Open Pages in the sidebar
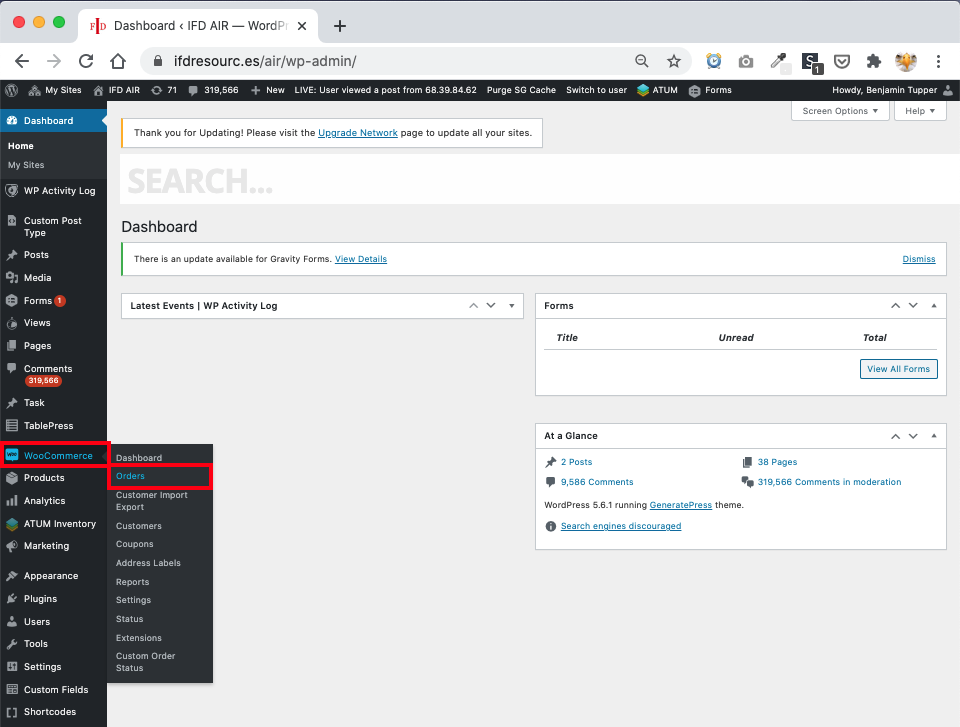This screenshot has width=960, height=727. (x=53, y=346)
